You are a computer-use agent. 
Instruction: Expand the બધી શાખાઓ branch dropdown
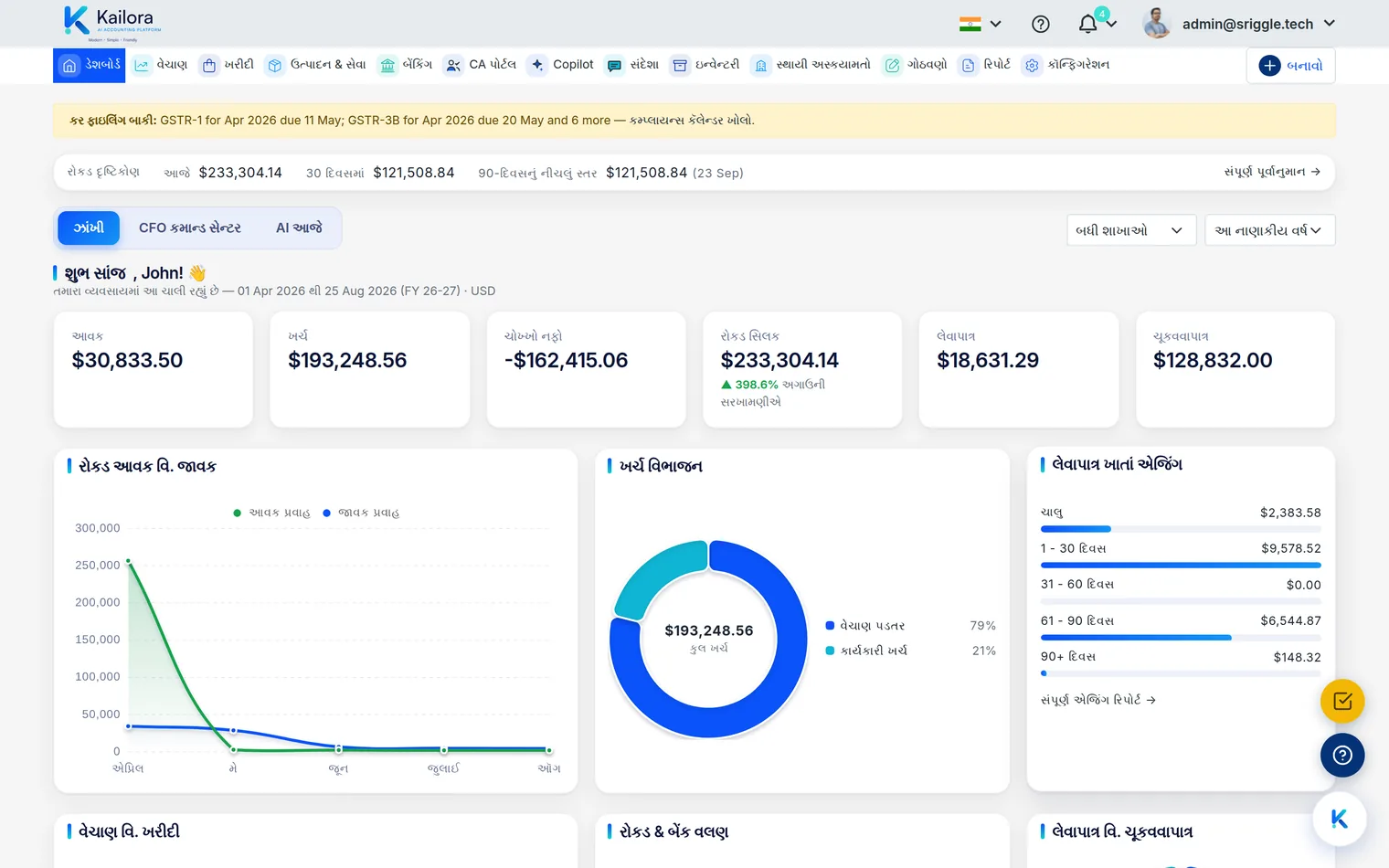pos(1131,230)
